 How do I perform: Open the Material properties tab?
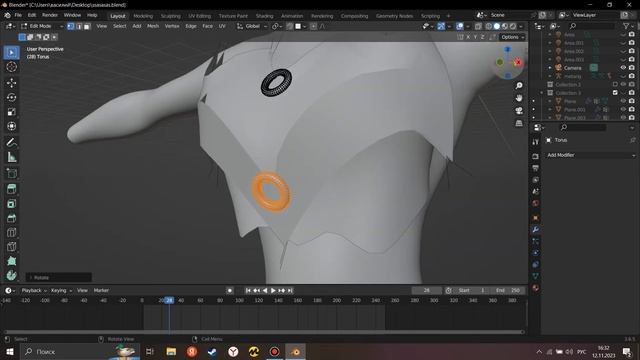pyautogui.click(x=536, y=288)
